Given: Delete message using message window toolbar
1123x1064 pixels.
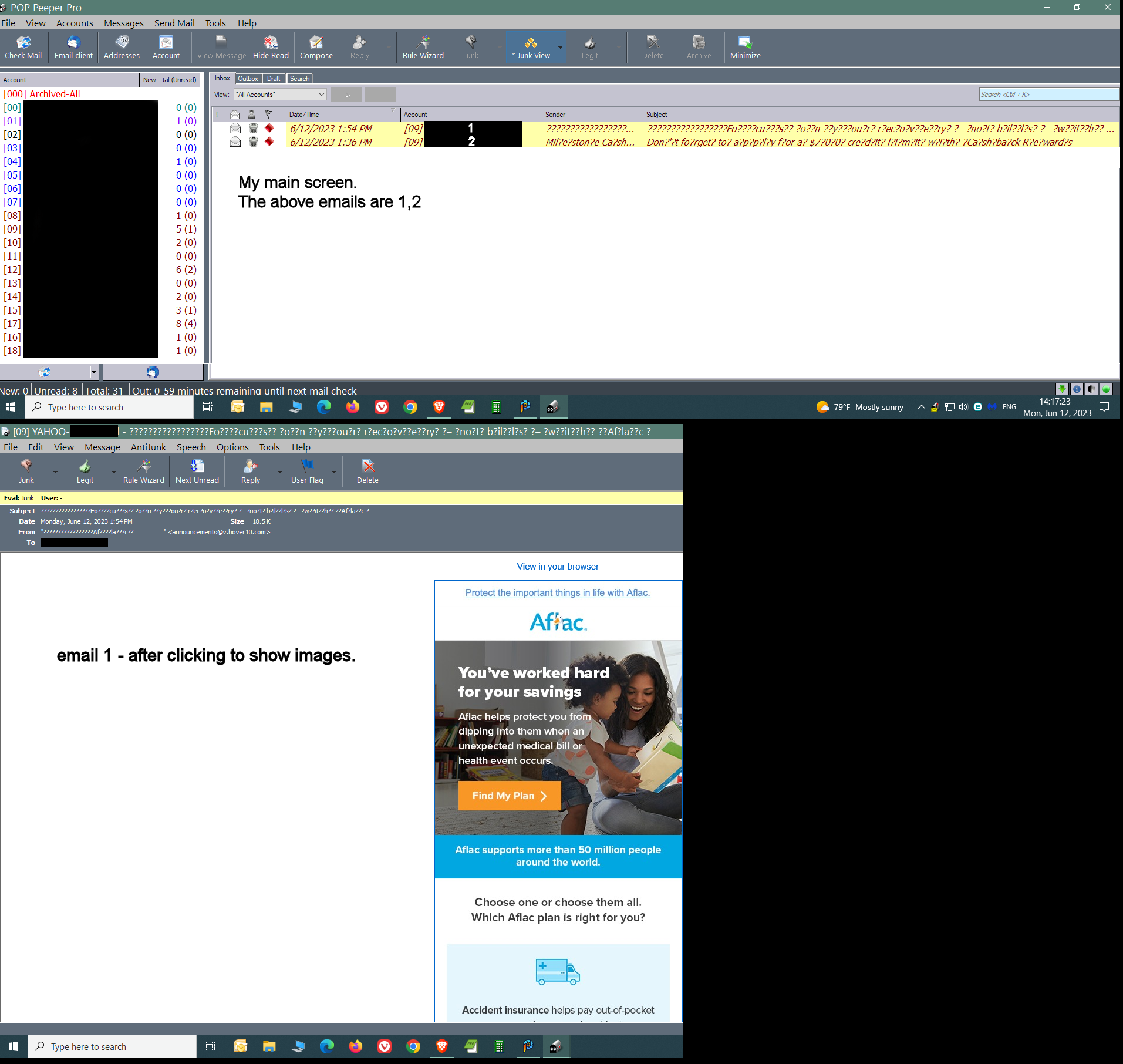Looking at the screenshot, I should 367,472.
